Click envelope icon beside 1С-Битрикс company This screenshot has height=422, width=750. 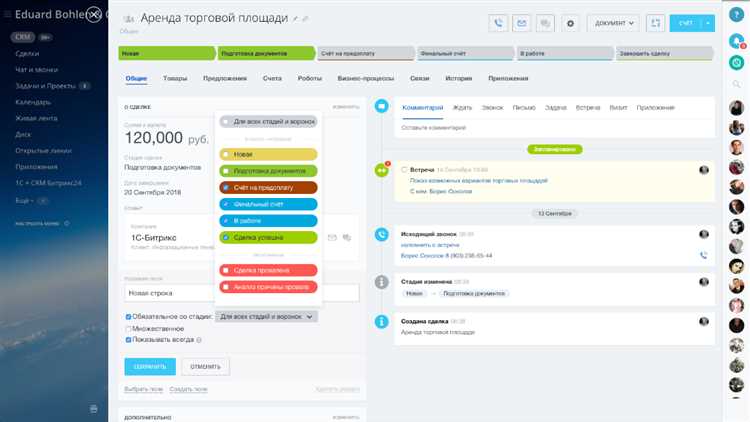[332, 237]
